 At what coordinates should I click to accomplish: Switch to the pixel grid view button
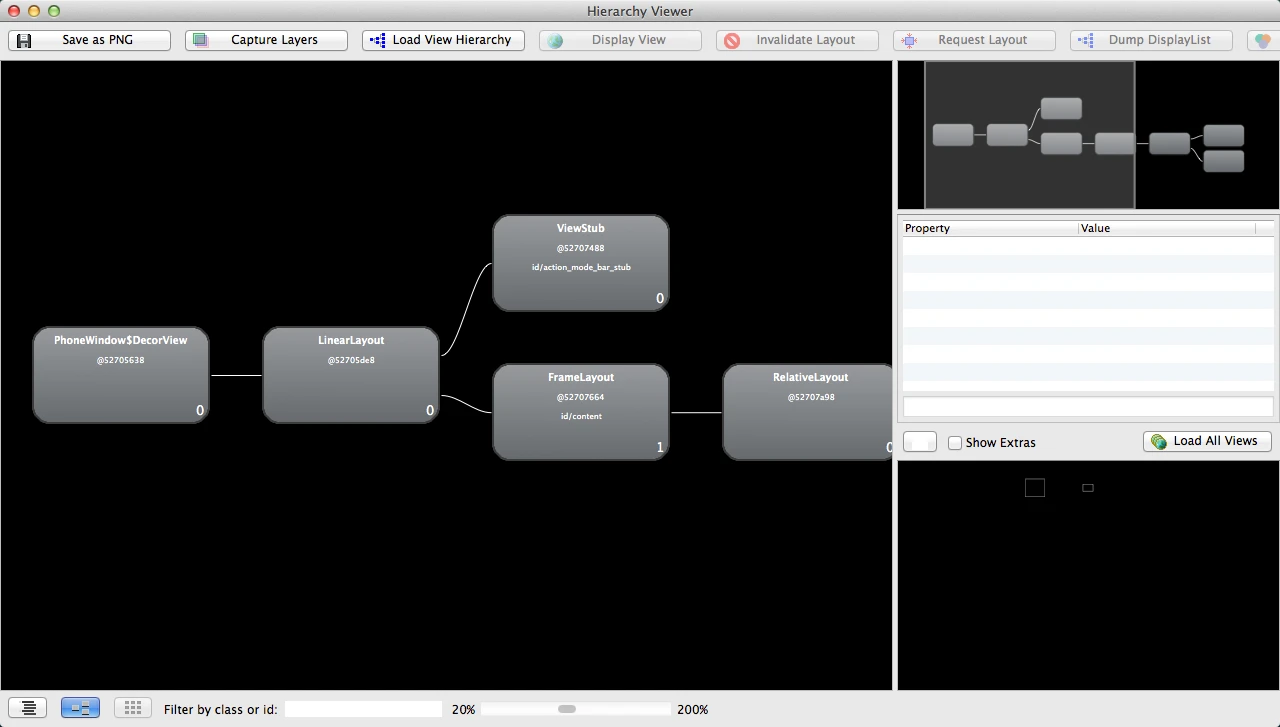(132, 708)
